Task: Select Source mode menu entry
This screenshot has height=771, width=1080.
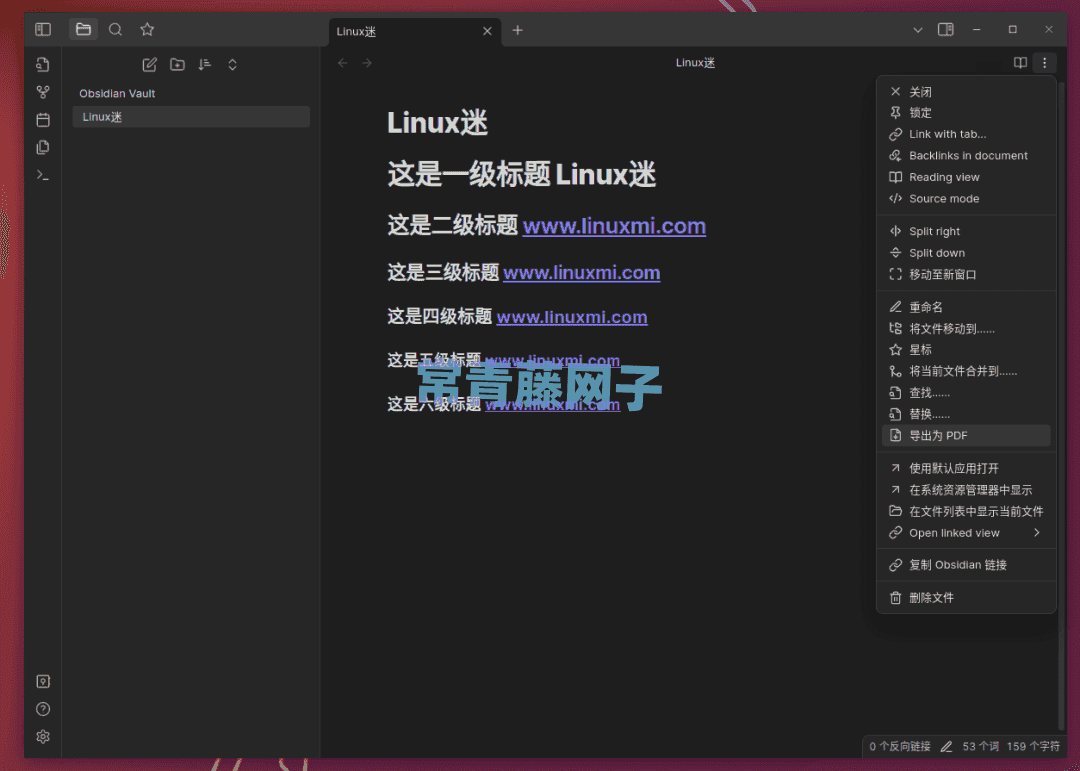Action: coord(966,198)
